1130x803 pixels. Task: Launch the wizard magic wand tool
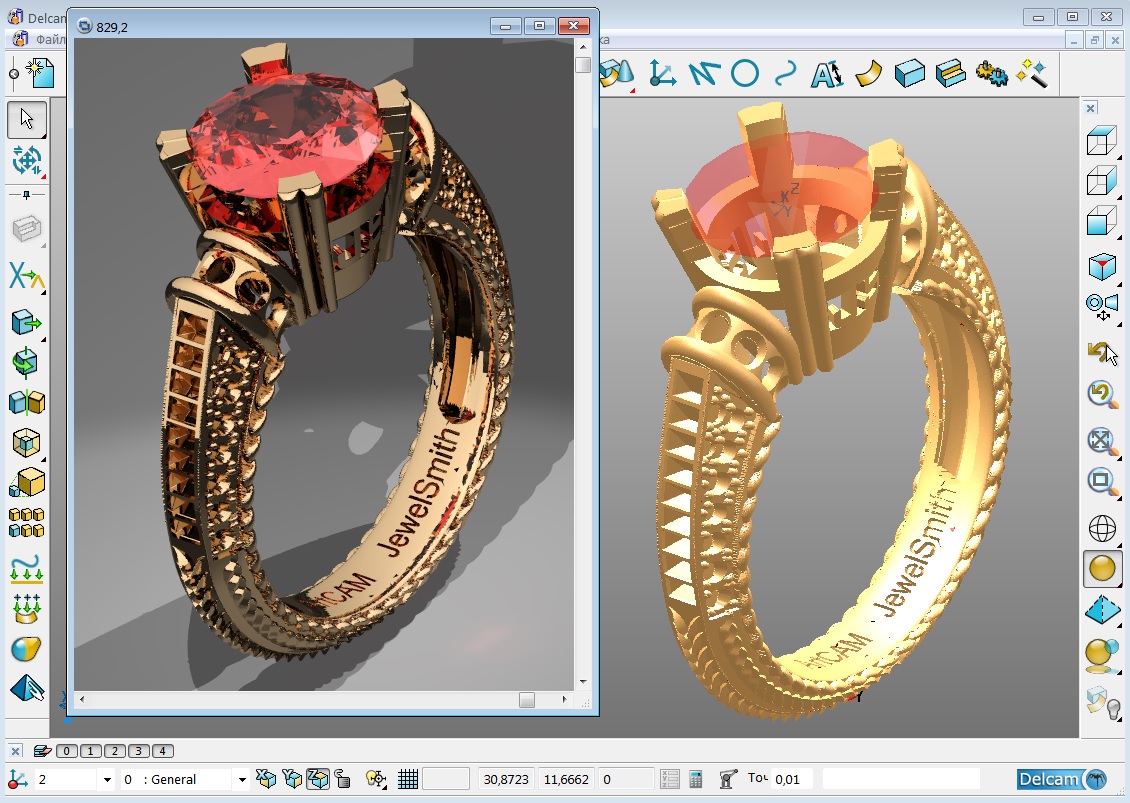pos(1031,73)
